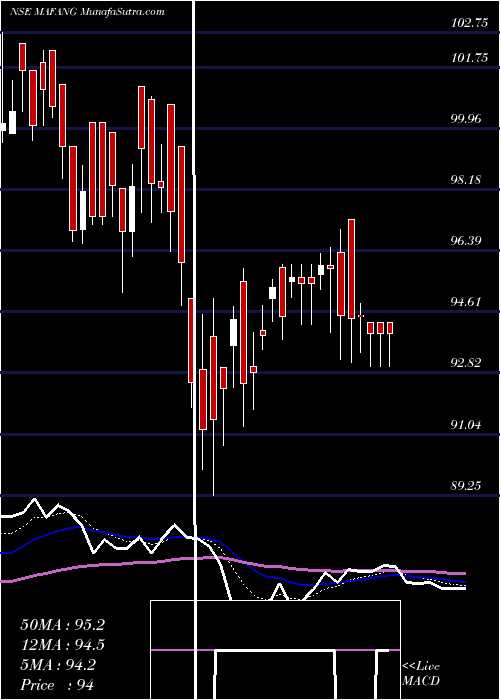The image size is (500, 700).
Task: Click the NSE MAFANG MunafaSutra.com title
Action: 87,12
